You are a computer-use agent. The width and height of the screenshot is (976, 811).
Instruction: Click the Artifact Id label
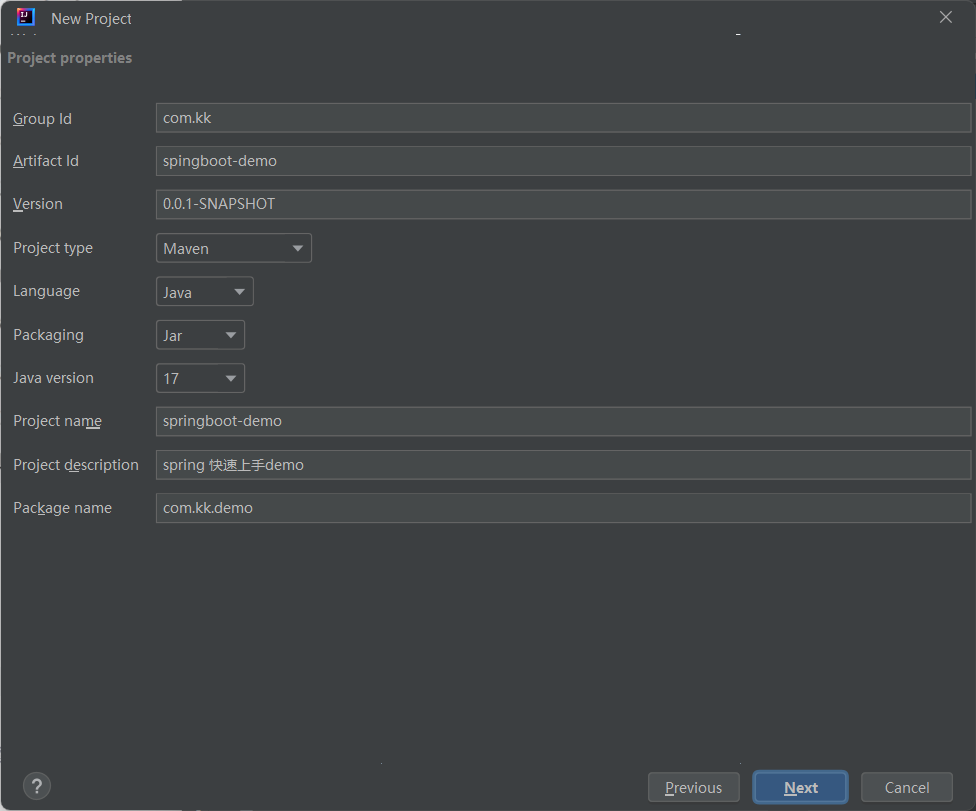pyautogui.click(x=46, y=161)
